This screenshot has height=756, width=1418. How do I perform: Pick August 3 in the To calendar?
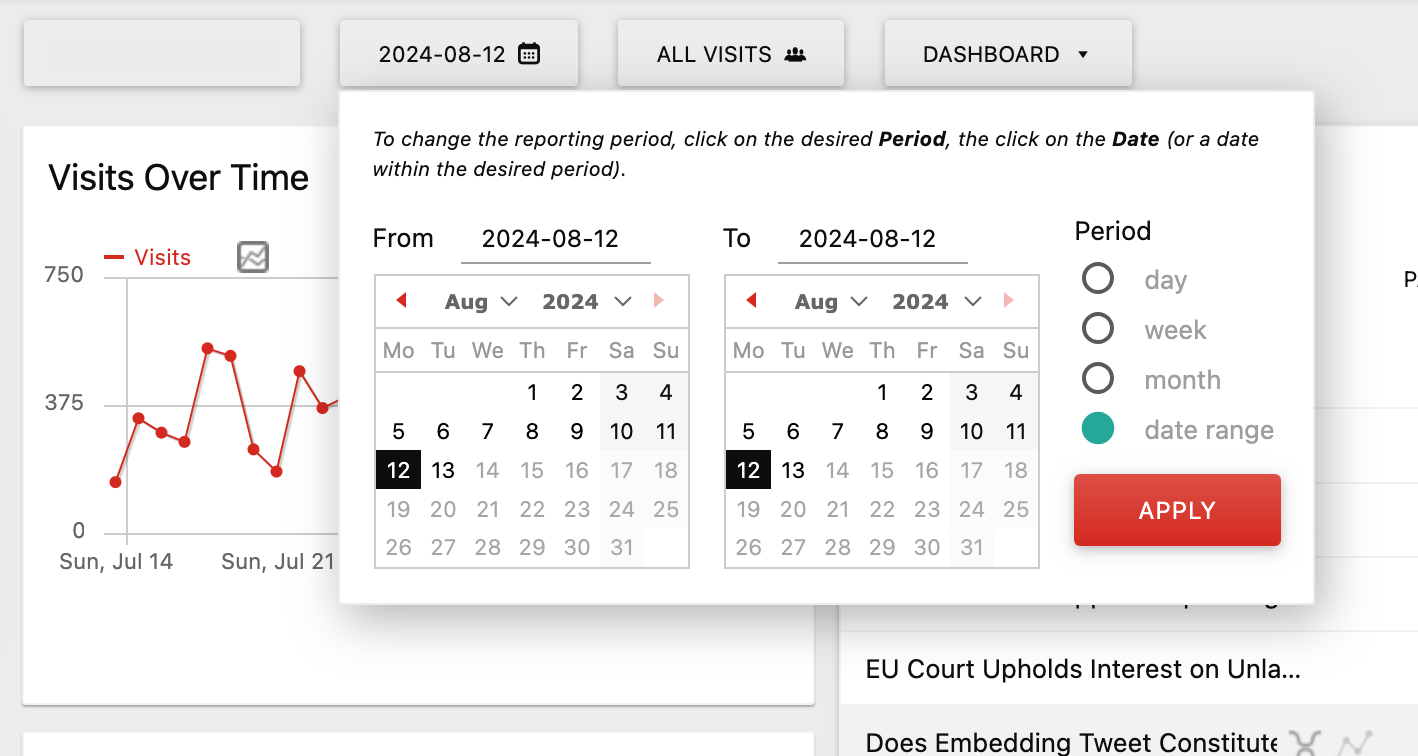point(971,392)
